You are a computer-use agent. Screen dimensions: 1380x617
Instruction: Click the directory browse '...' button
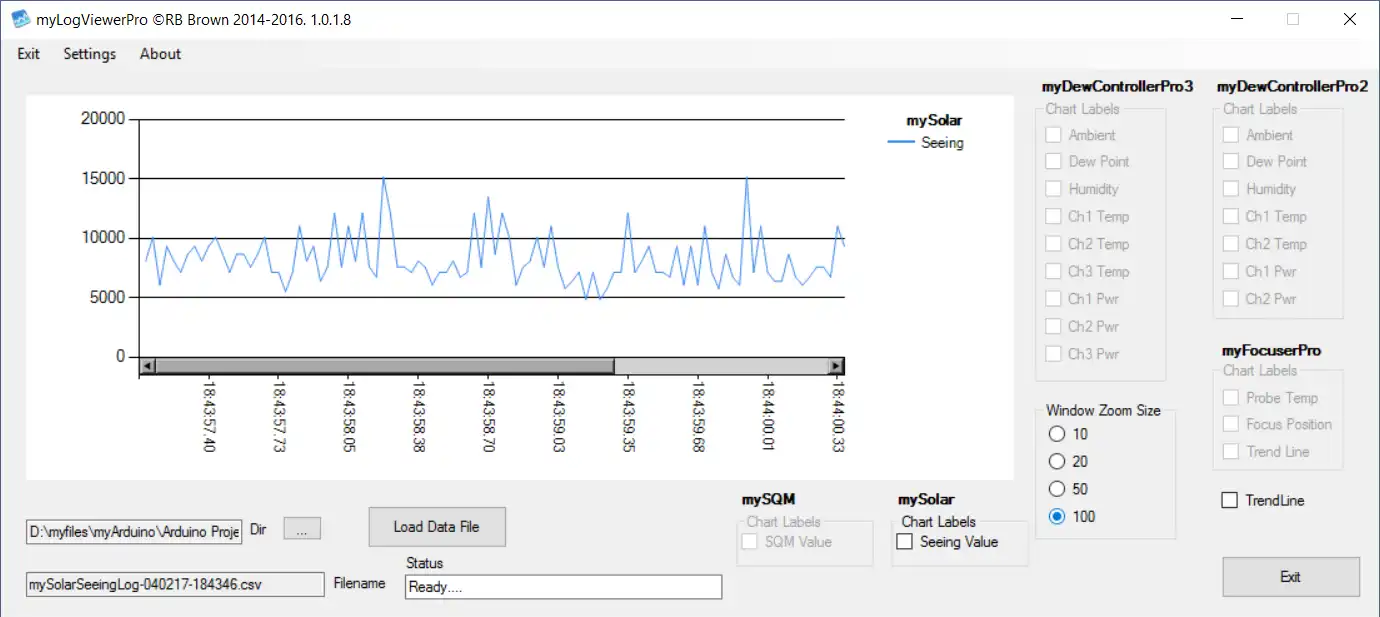pos(302,530)
